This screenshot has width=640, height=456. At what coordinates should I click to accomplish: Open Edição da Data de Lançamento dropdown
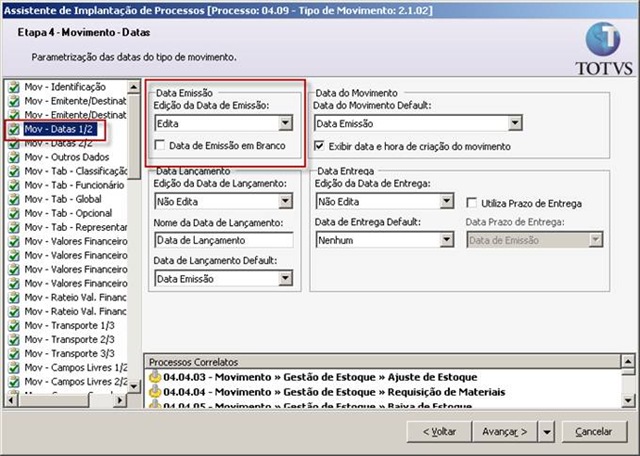(285, 201)
